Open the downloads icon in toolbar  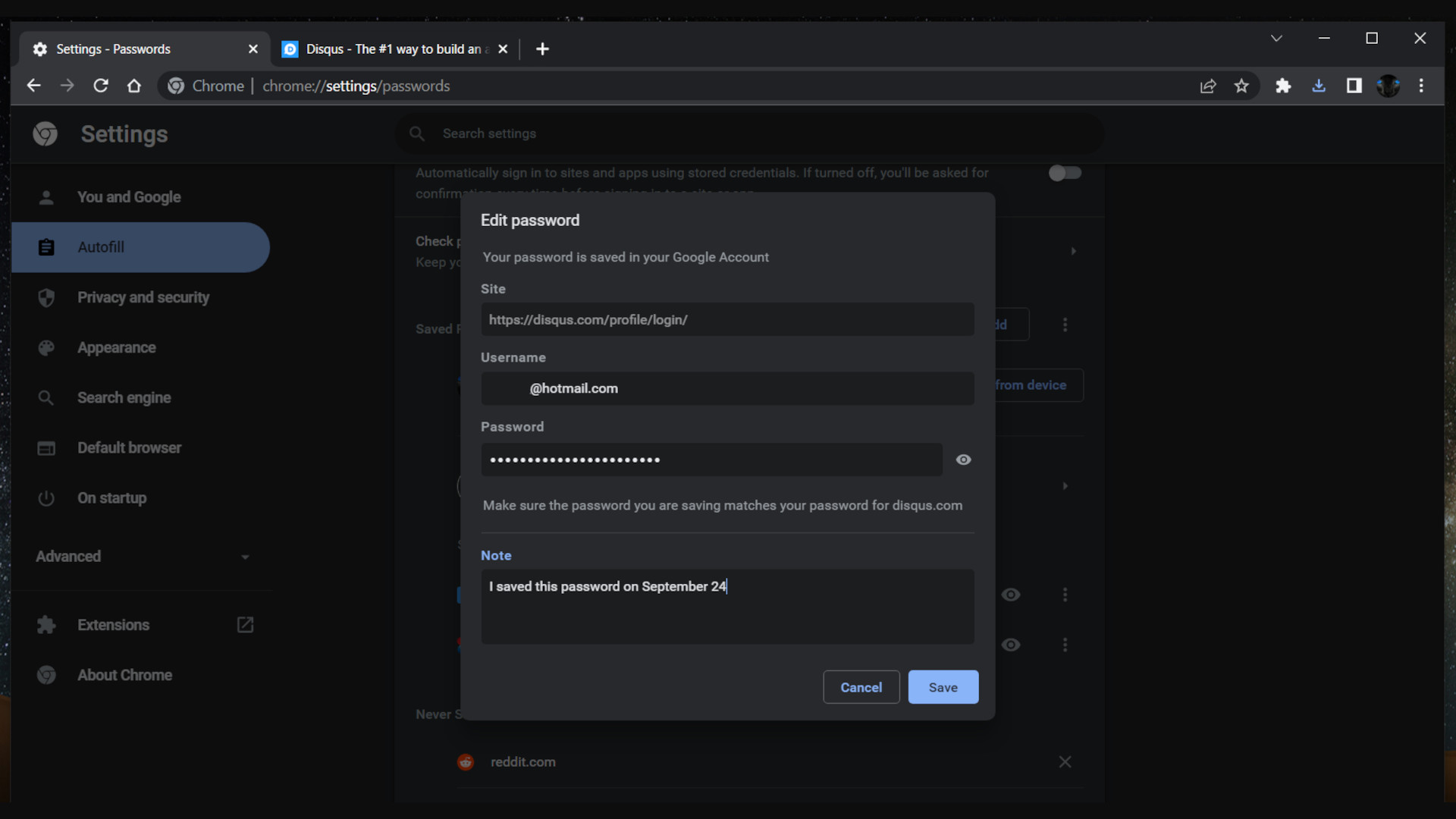coord(1319,86)
